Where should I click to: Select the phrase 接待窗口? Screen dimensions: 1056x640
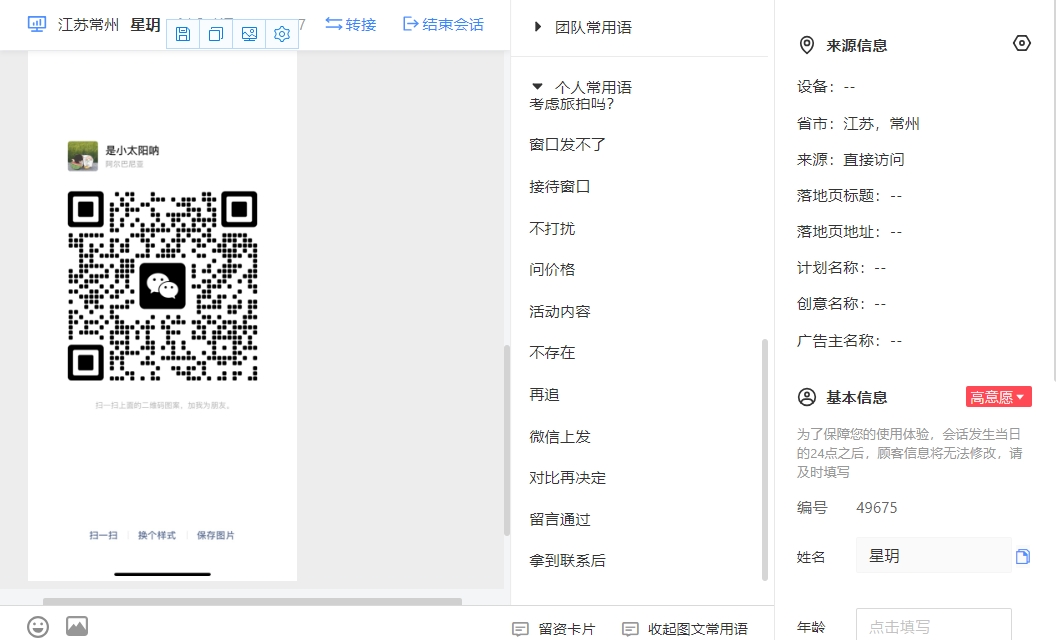[560, 186]
